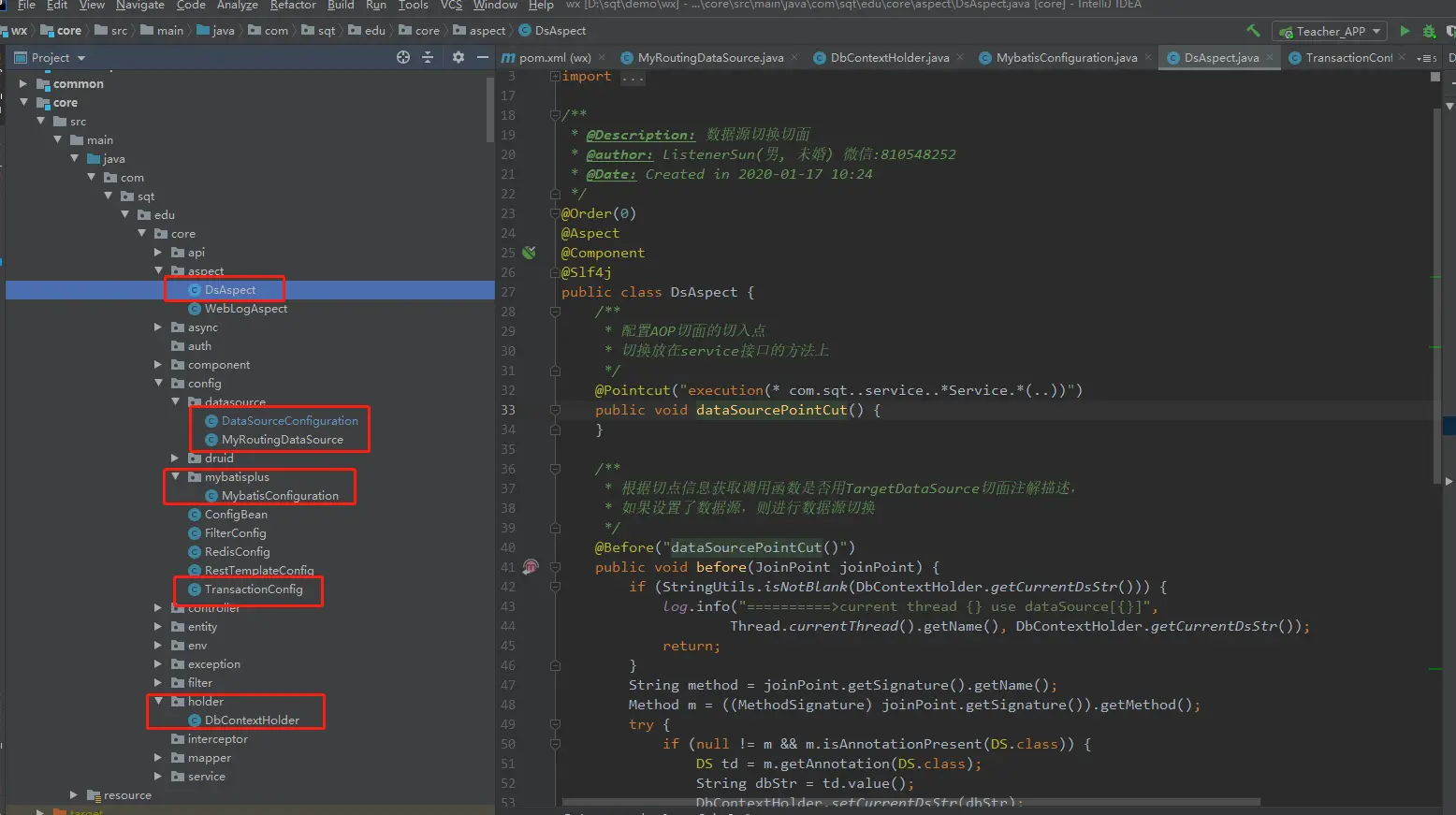Close the DbContextHolder.java tab
The height and width of the screenshot is (815, 1456).
click(x=959, y=57)
